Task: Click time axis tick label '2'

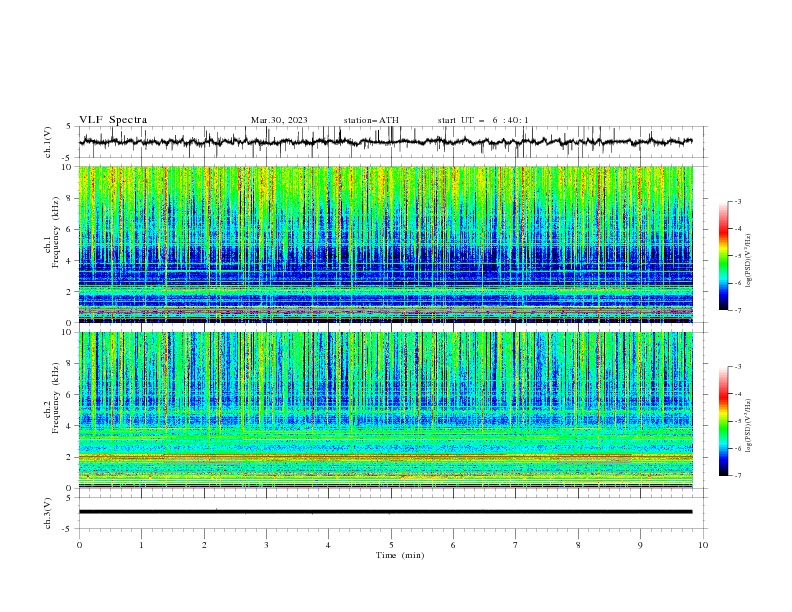Action: [x=204, y=545]
